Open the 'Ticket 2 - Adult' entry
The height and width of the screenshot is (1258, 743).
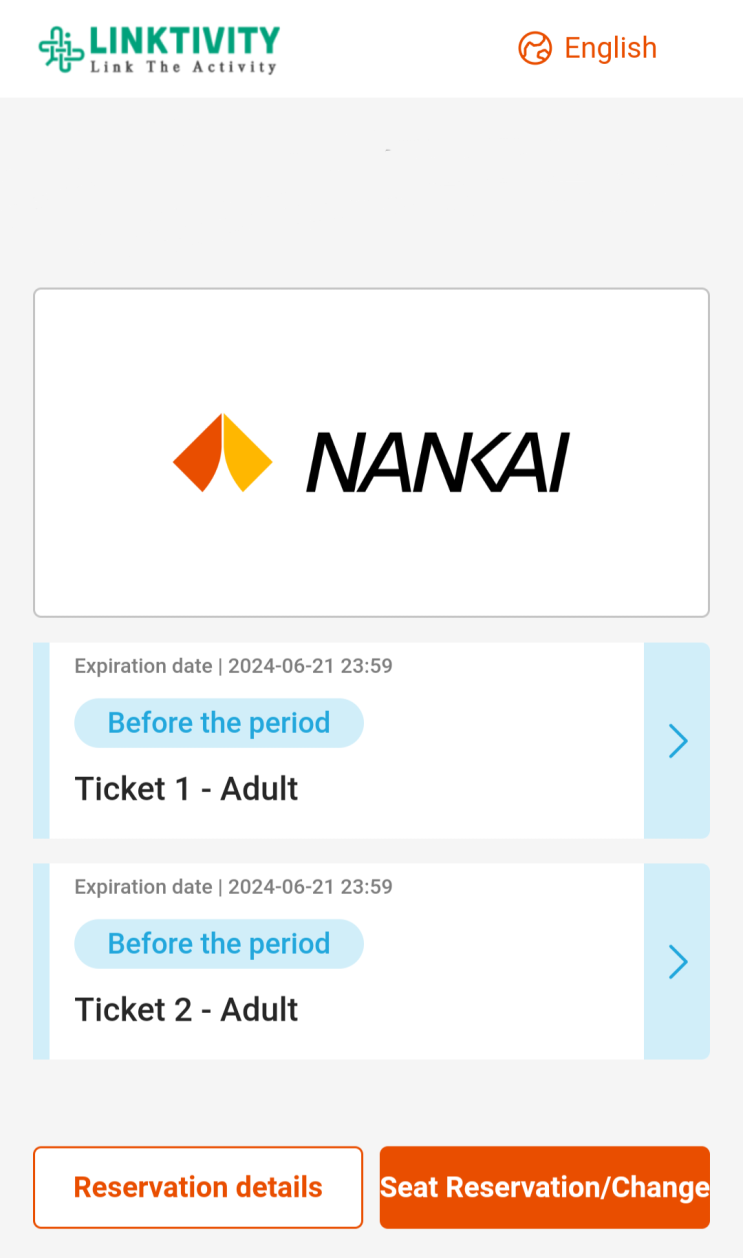point(187,1010)
